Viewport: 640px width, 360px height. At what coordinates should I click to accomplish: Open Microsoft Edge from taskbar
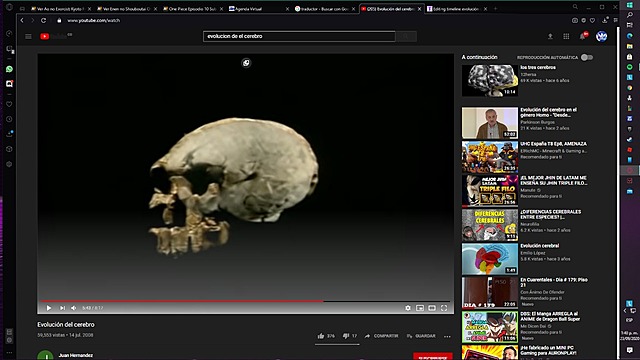click(629, 36)
